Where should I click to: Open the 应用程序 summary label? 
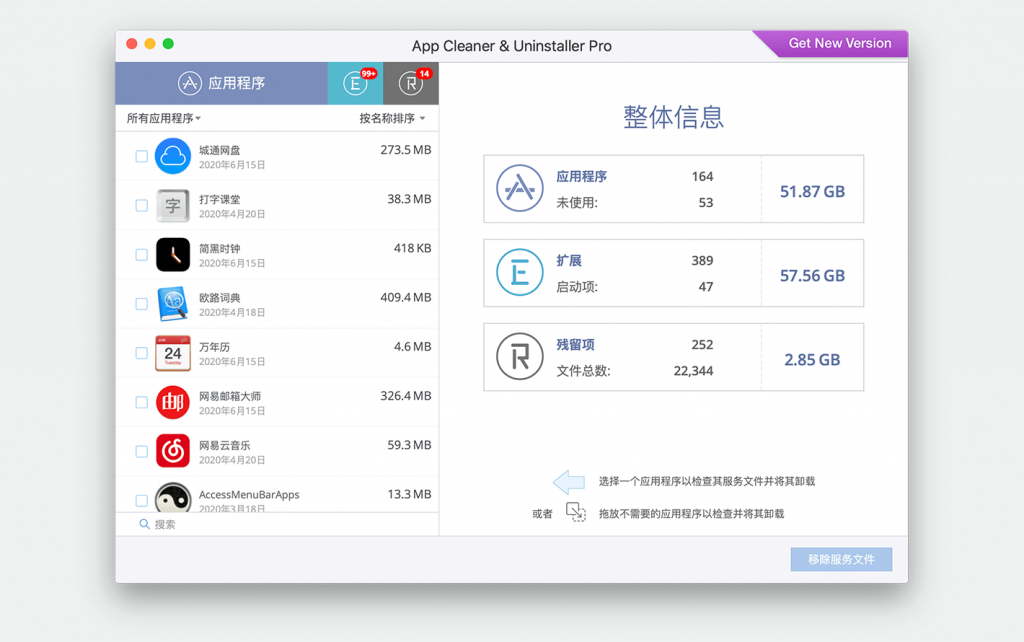tap(581, 176)
